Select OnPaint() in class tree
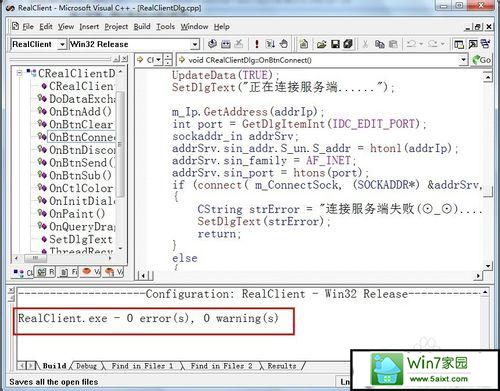 pyautogui.click(x=77, y=214)
